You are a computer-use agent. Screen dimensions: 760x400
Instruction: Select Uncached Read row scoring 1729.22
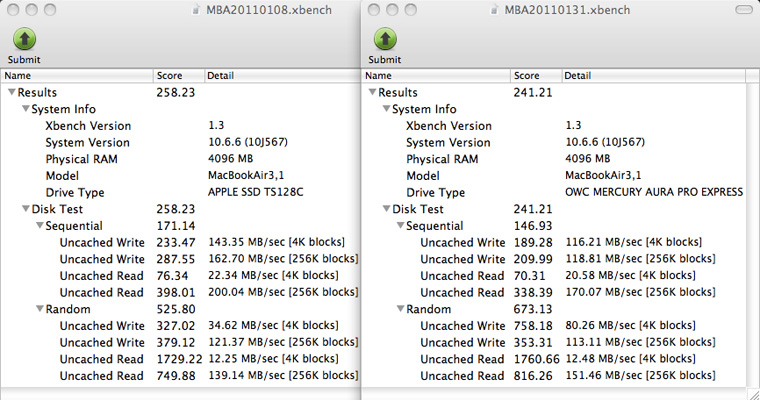[x=180, y=359]
